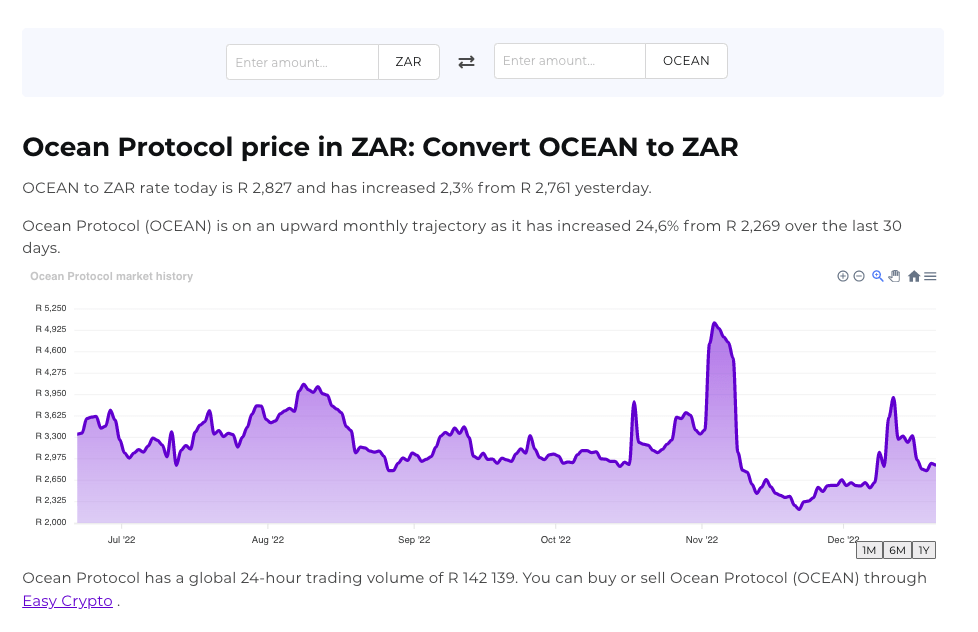Follow the Easy Crypto link
The image size is (978, 632).
click(67, 601)
